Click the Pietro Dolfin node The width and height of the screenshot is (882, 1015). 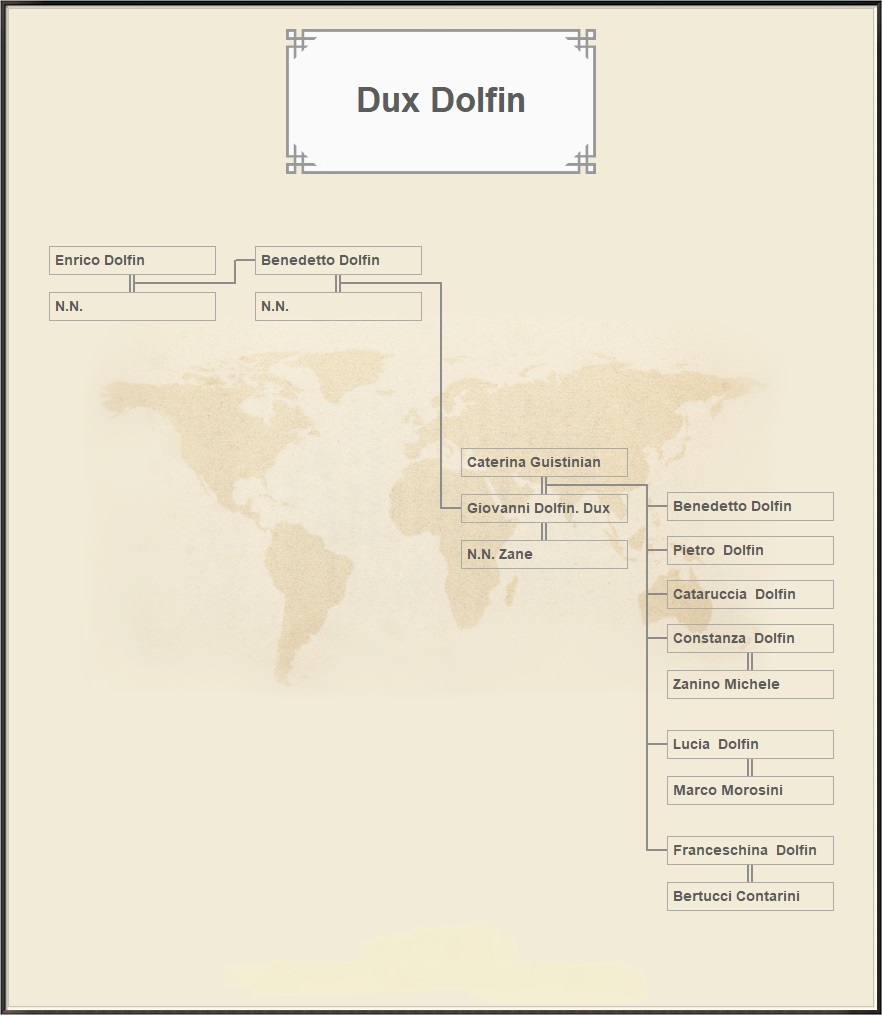tap(750, 550)
